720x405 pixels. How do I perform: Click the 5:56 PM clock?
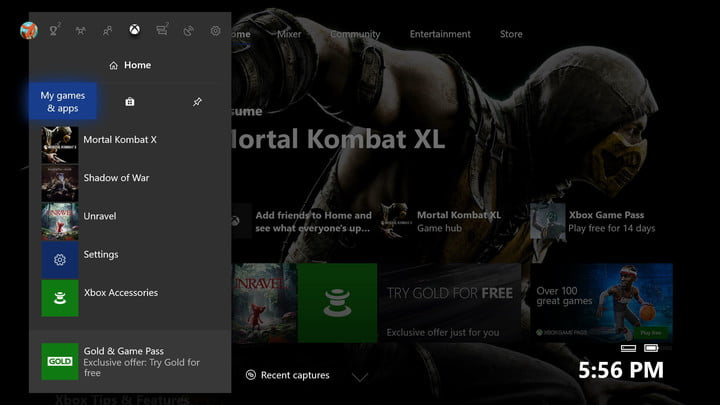click(621, 370)
